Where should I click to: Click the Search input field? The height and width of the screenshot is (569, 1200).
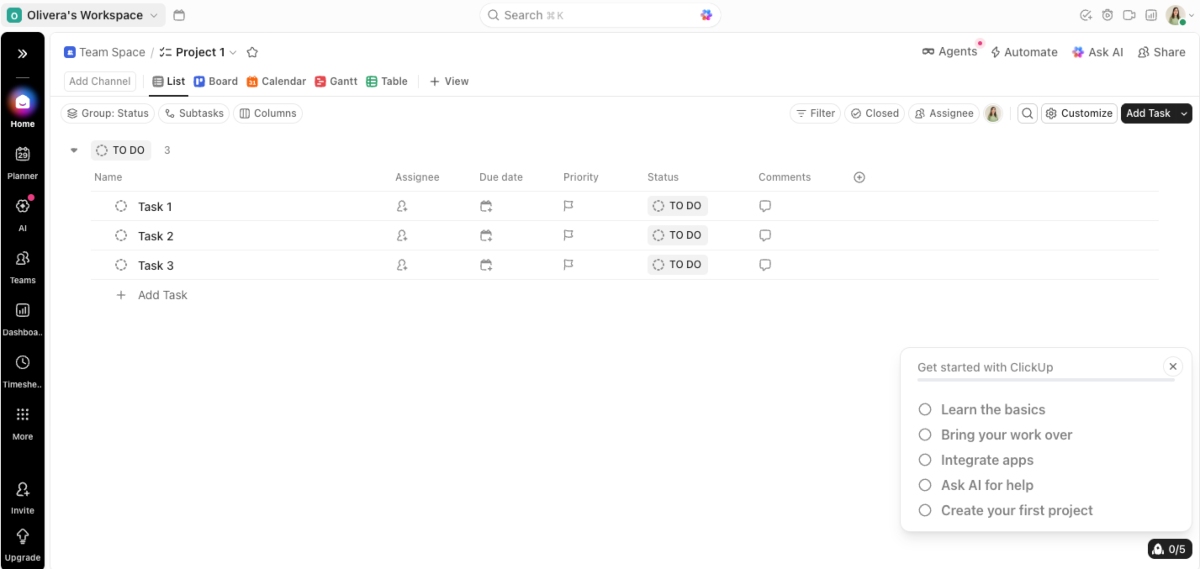coord(600,15)
